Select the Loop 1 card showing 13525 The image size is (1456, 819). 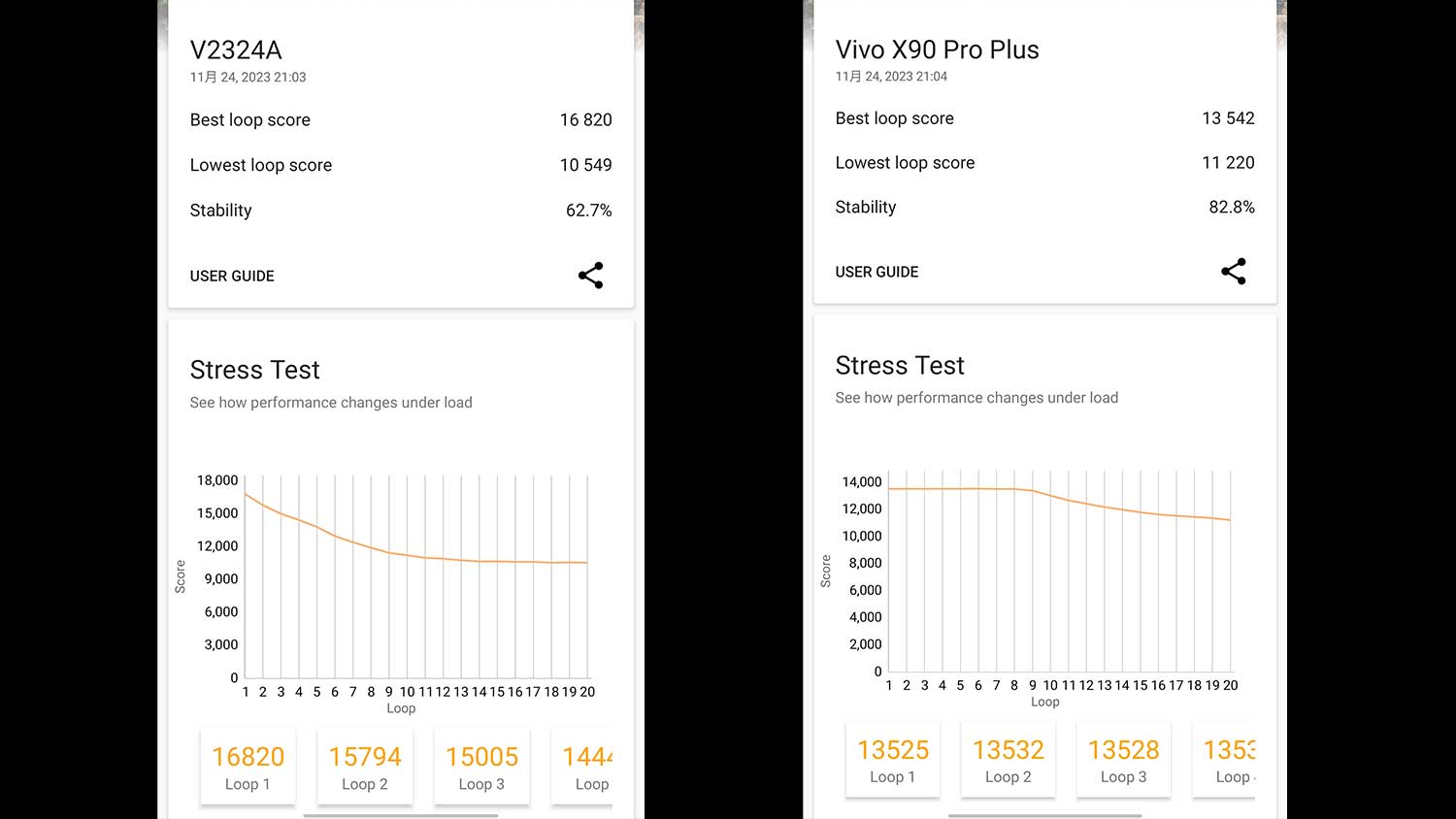[x=893, y=761]
